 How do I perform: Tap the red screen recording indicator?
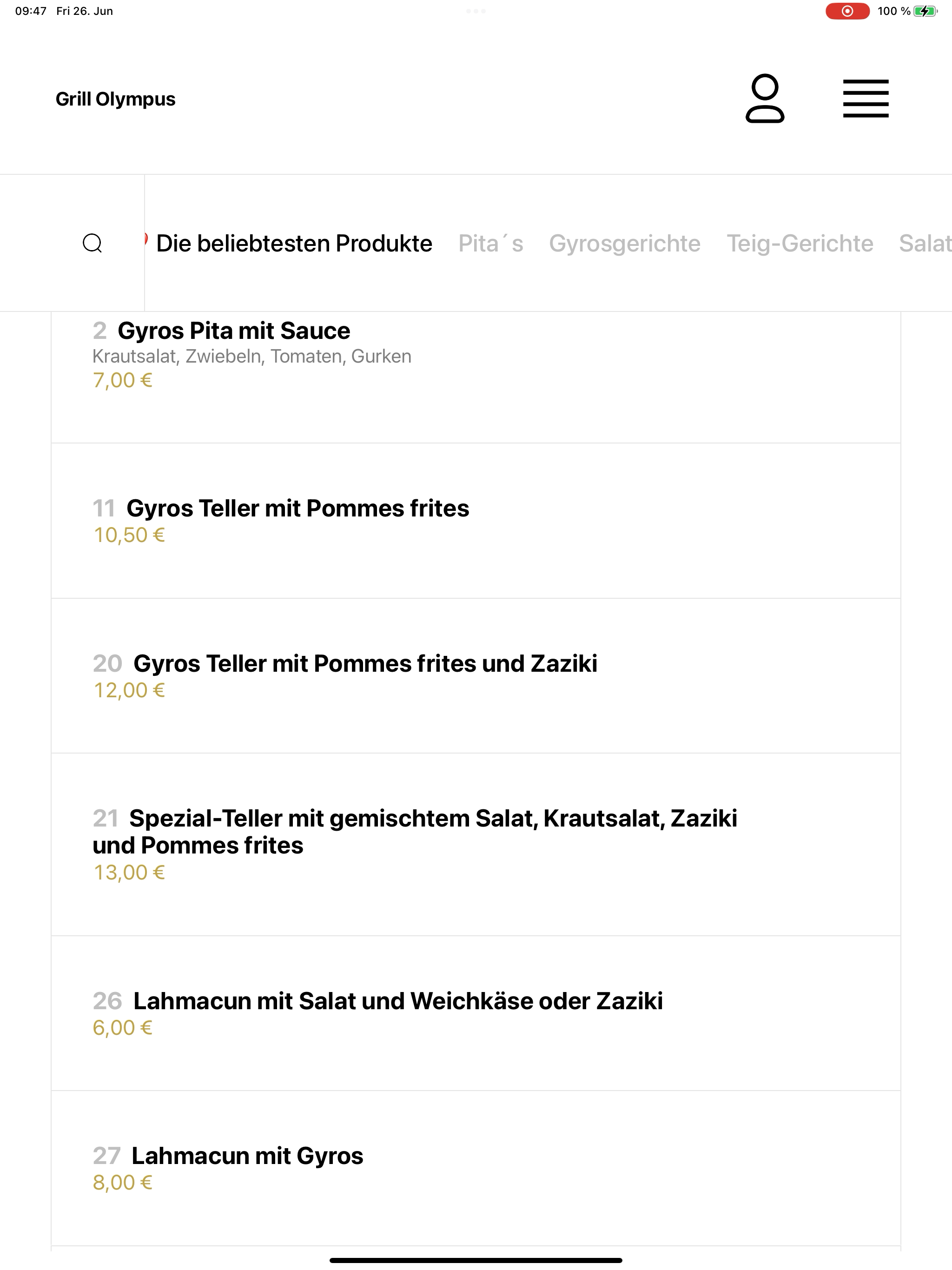[x=847, y=11]
